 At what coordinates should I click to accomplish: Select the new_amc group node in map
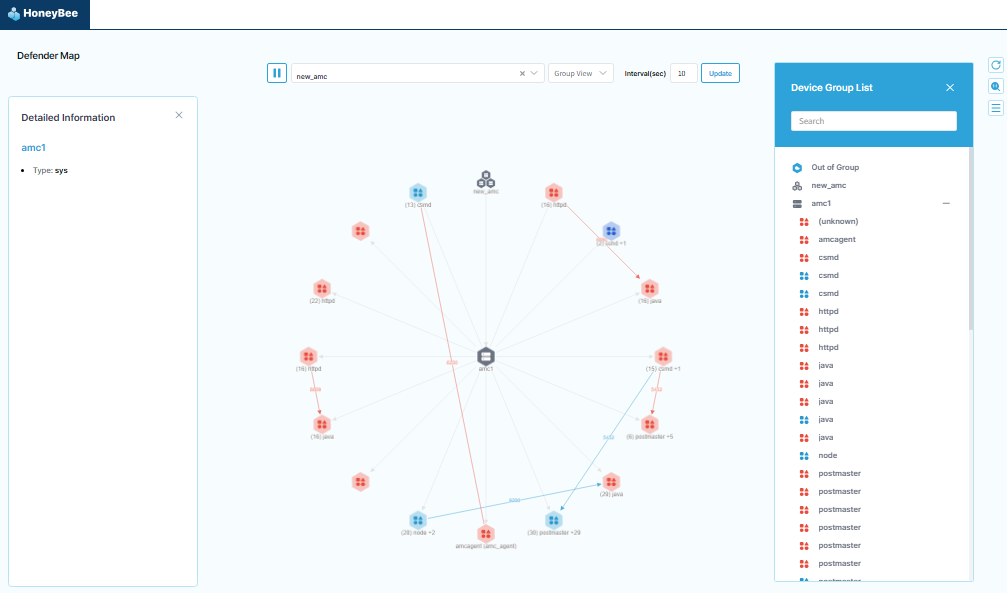coord(486,179)
